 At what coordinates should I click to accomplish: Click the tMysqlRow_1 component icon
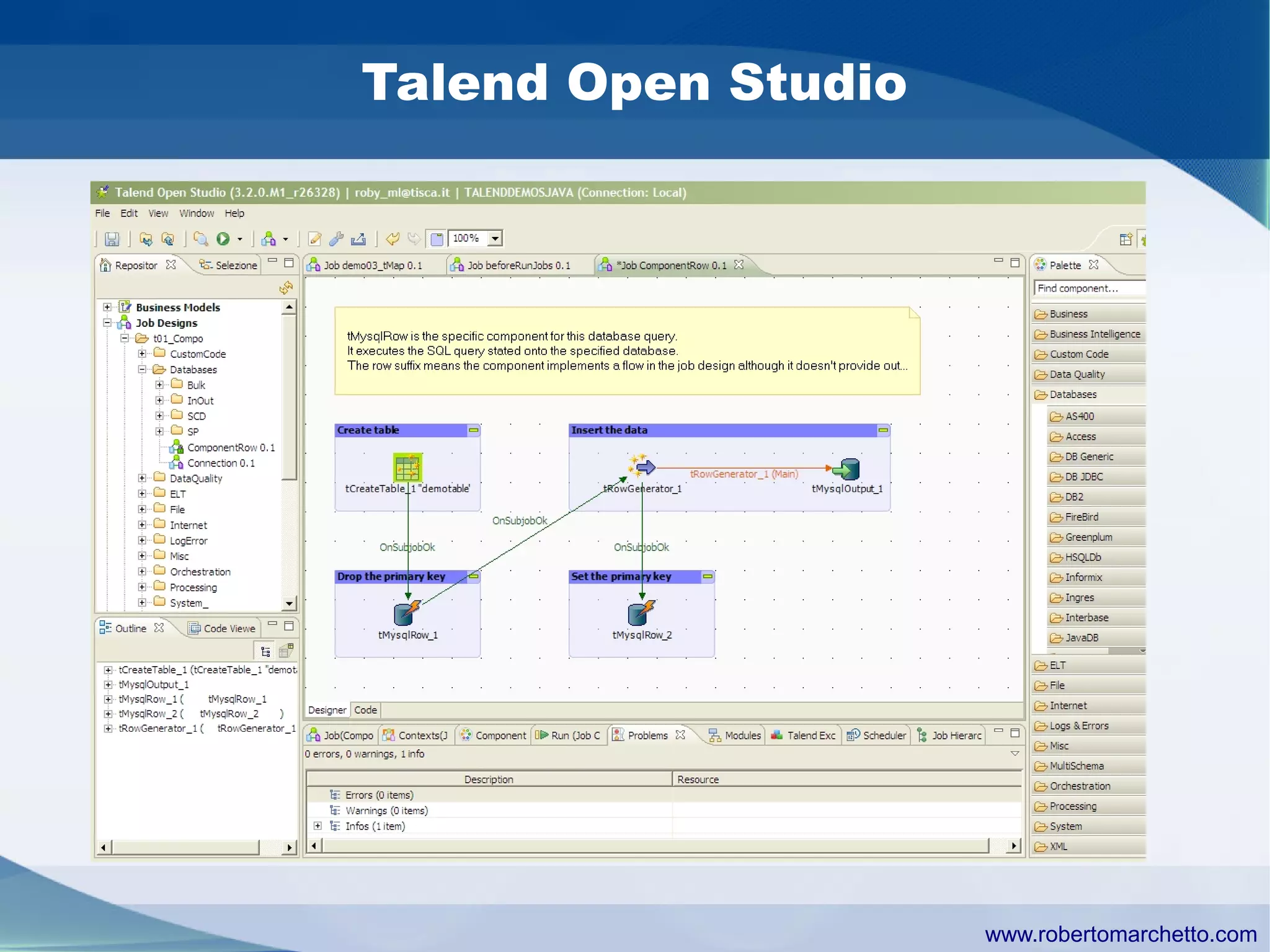(407, 613)
